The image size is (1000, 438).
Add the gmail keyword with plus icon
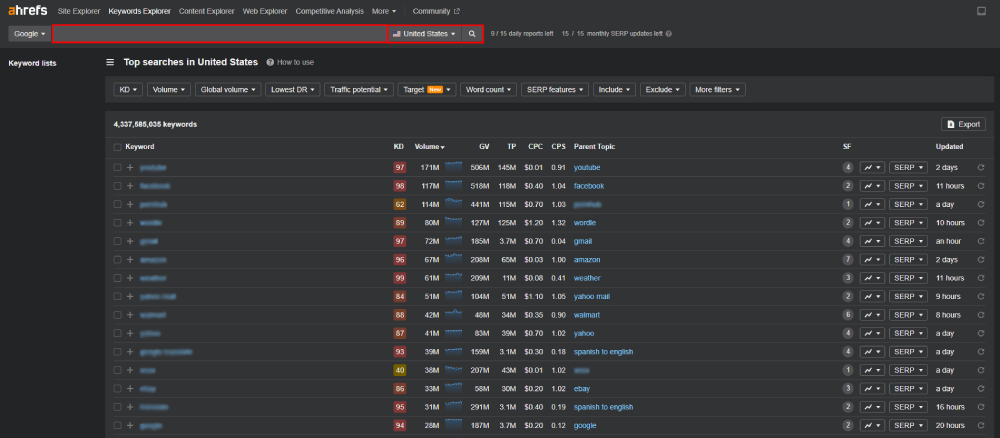click(130, 242)
